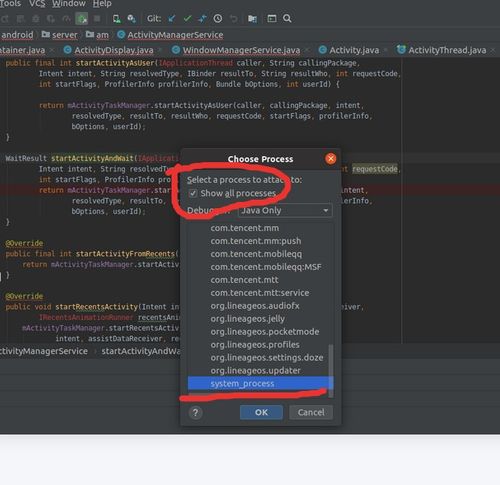The width and height of the screenshot is (500, 485).
Task: Open the AVD Manager toolbar icon
Action: click(117, 19)
